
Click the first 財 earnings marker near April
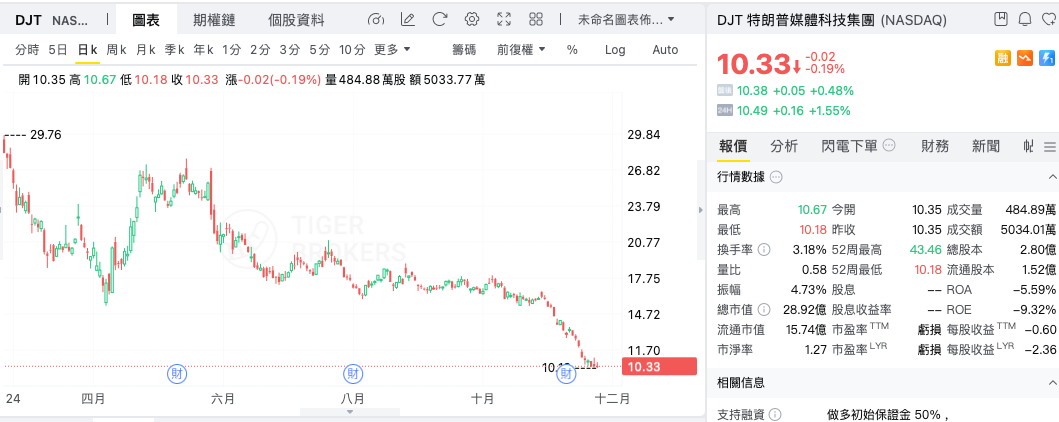[178, 374]
